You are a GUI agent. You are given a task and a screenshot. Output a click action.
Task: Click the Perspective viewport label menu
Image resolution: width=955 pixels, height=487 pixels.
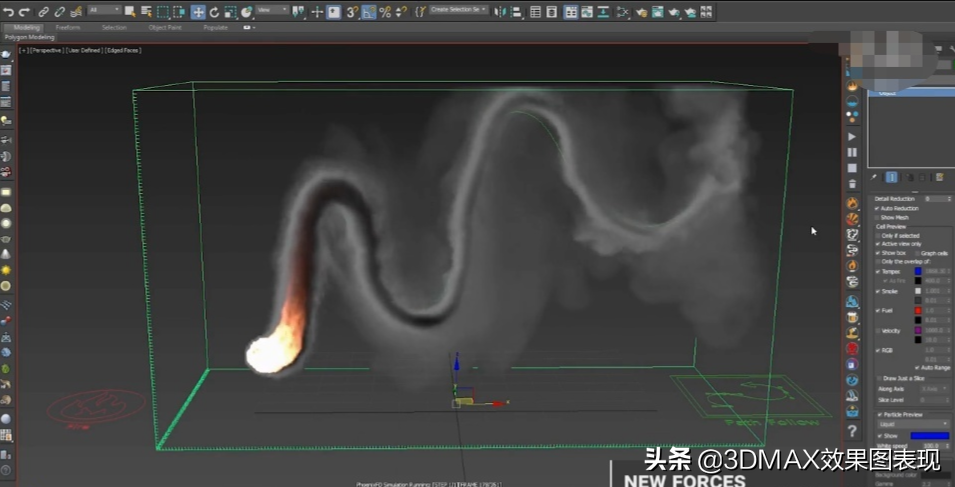click(x=47, y=51)
